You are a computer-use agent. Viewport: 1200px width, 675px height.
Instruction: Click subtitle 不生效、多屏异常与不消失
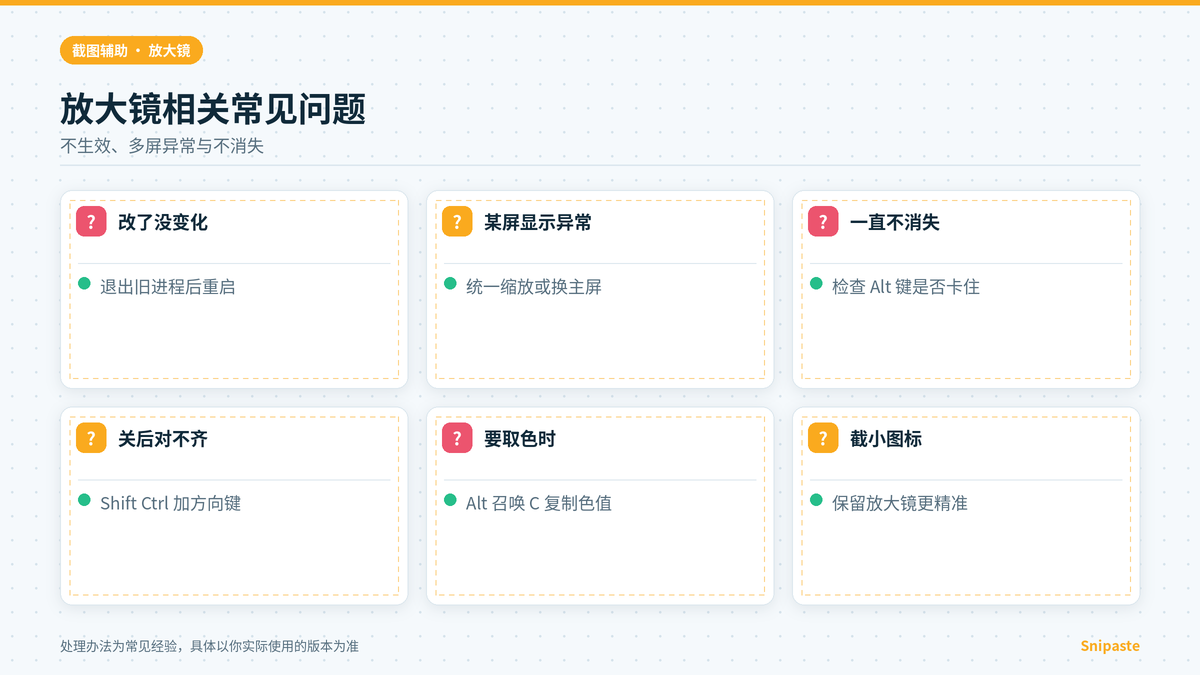coord(162,146)
